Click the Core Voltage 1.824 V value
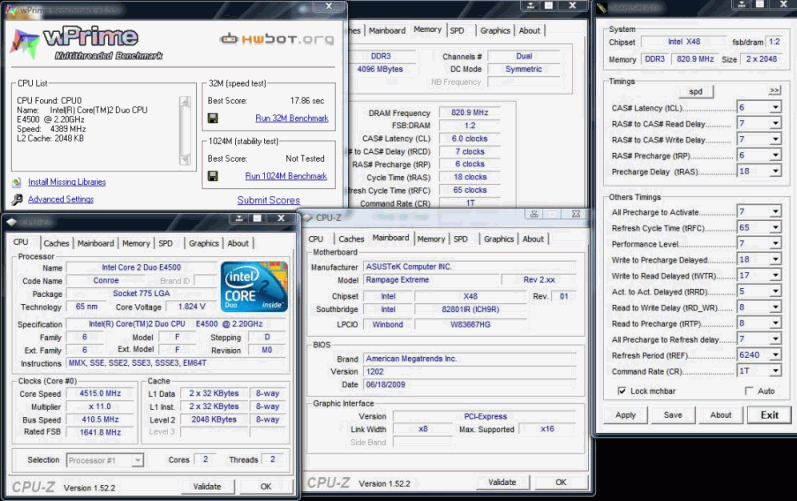This screenshot has height=501, width=797. [x=192, y=307]
